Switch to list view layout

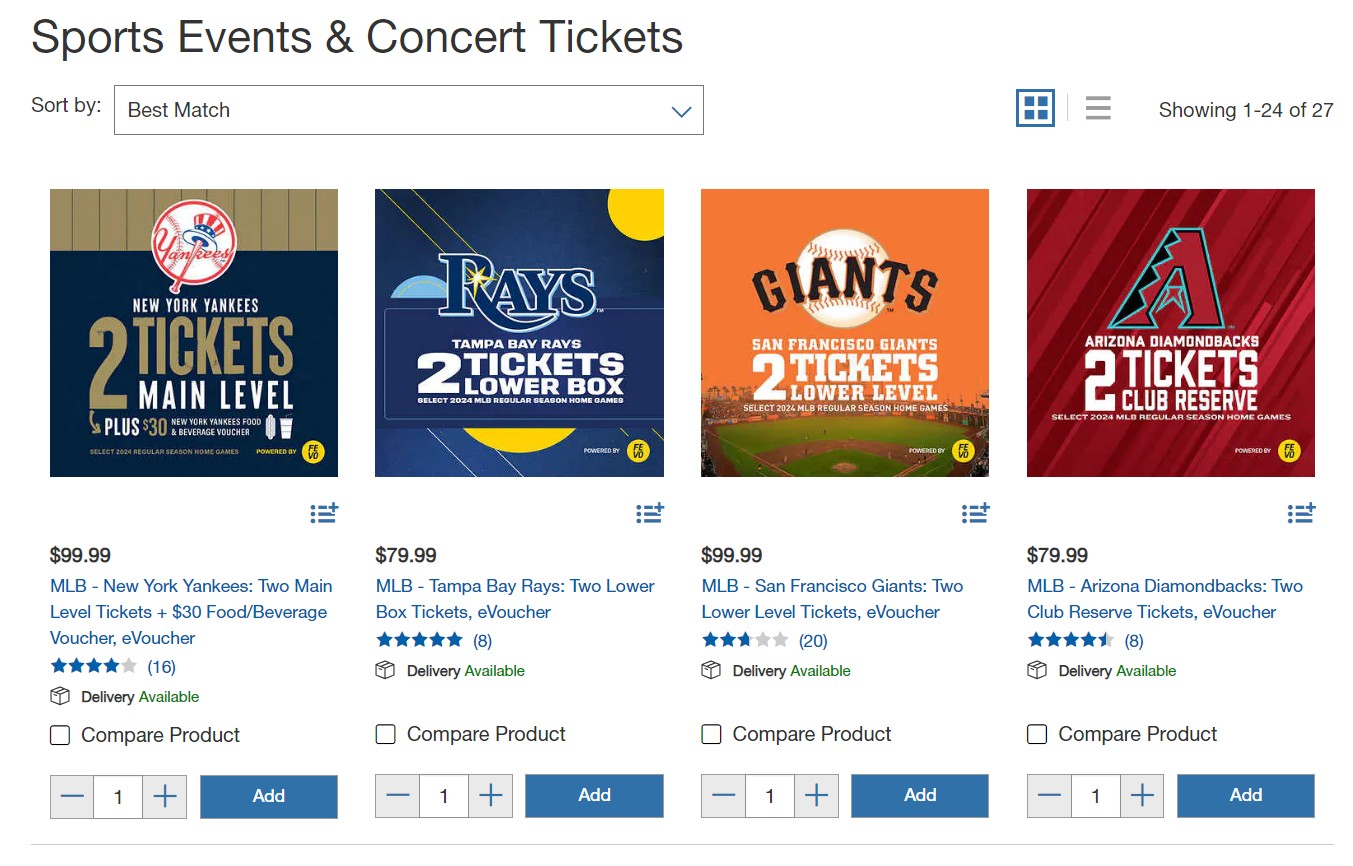(1098, 108)
